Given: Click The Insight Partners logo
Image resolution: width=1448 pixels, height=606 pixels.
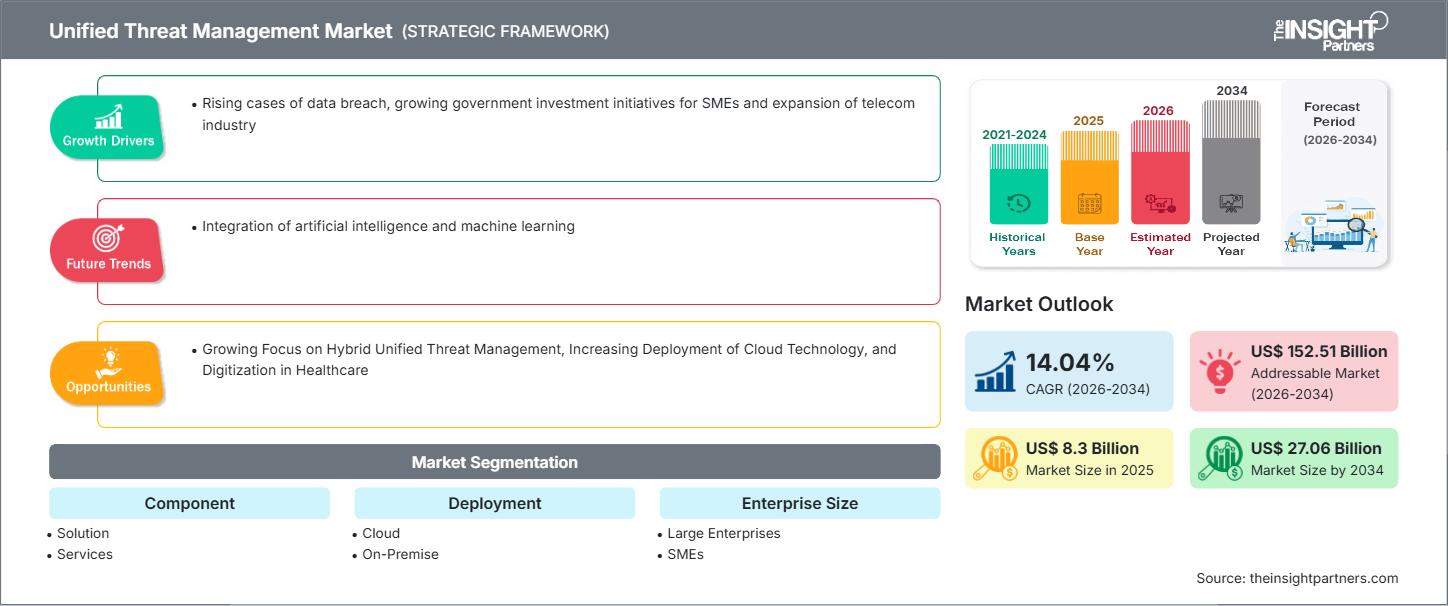Looking at the screenshot, I should (1329, 30).
